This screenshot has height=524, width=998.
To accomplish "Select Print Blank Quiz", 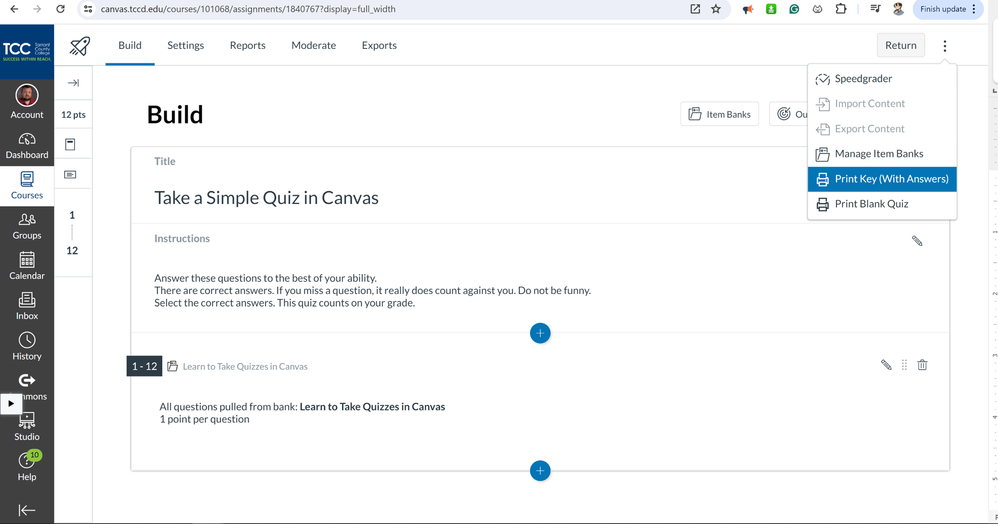I will pyautogui.click(x=882, y=204).
